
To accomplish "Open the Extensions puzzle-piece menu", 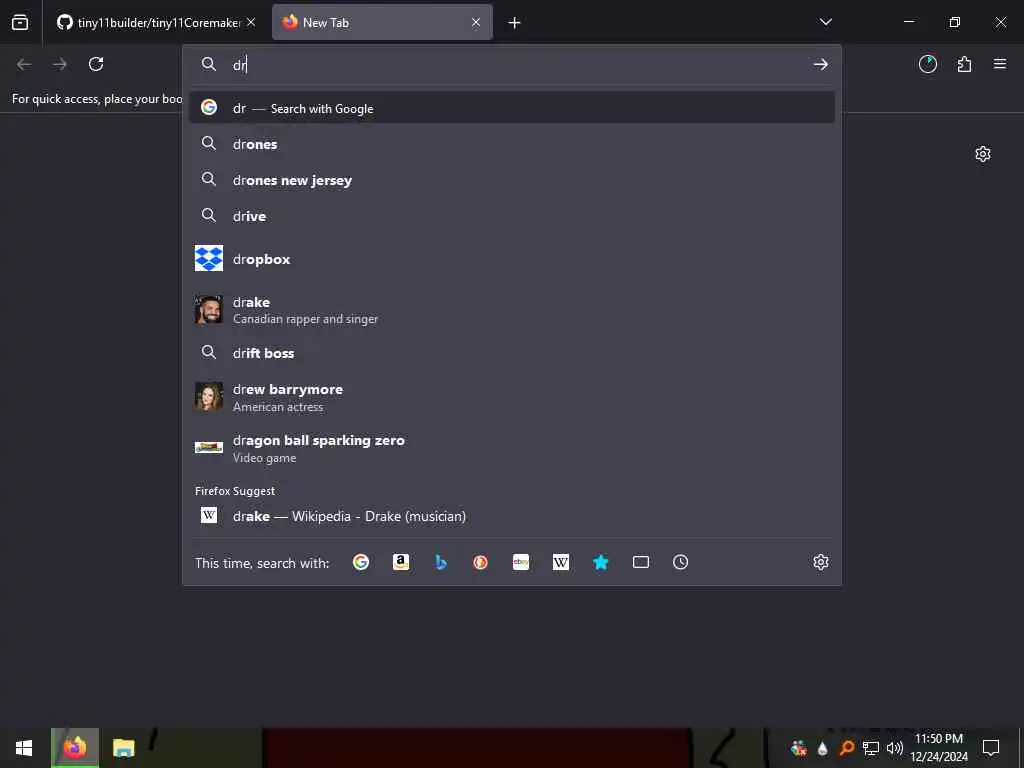I will (964, 64).
